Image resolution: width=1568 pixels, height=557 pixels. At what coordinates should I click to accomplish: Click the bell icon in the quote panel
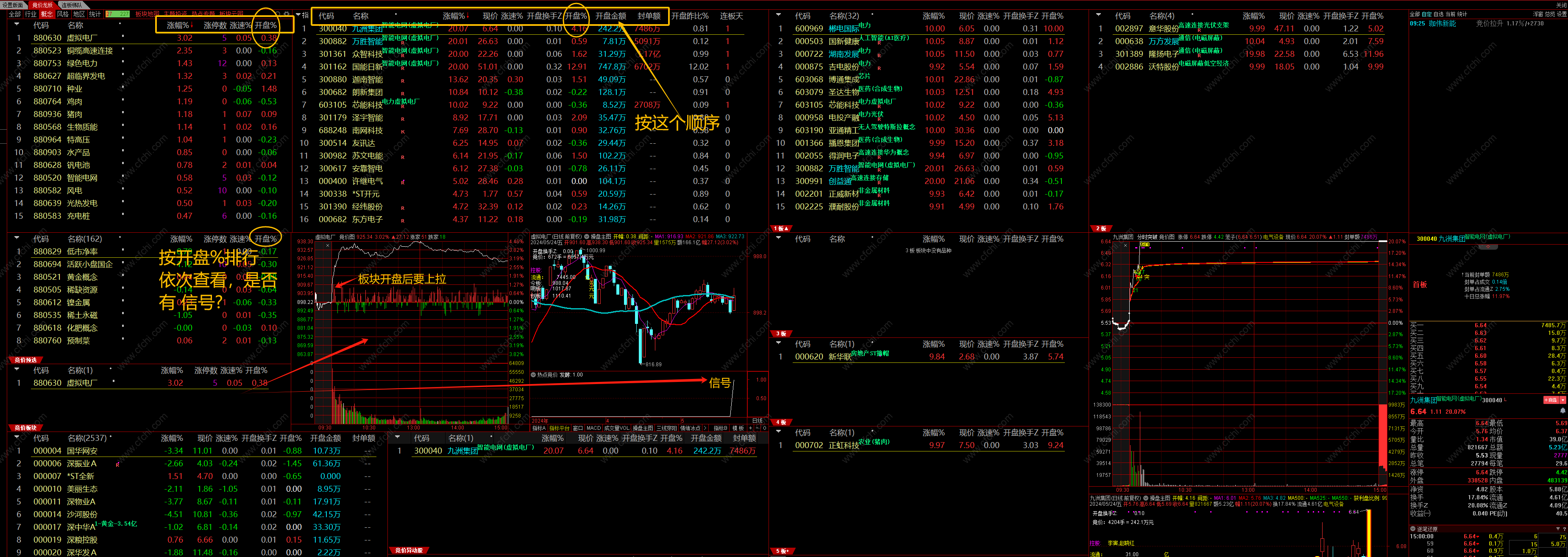coord(1562,411)
